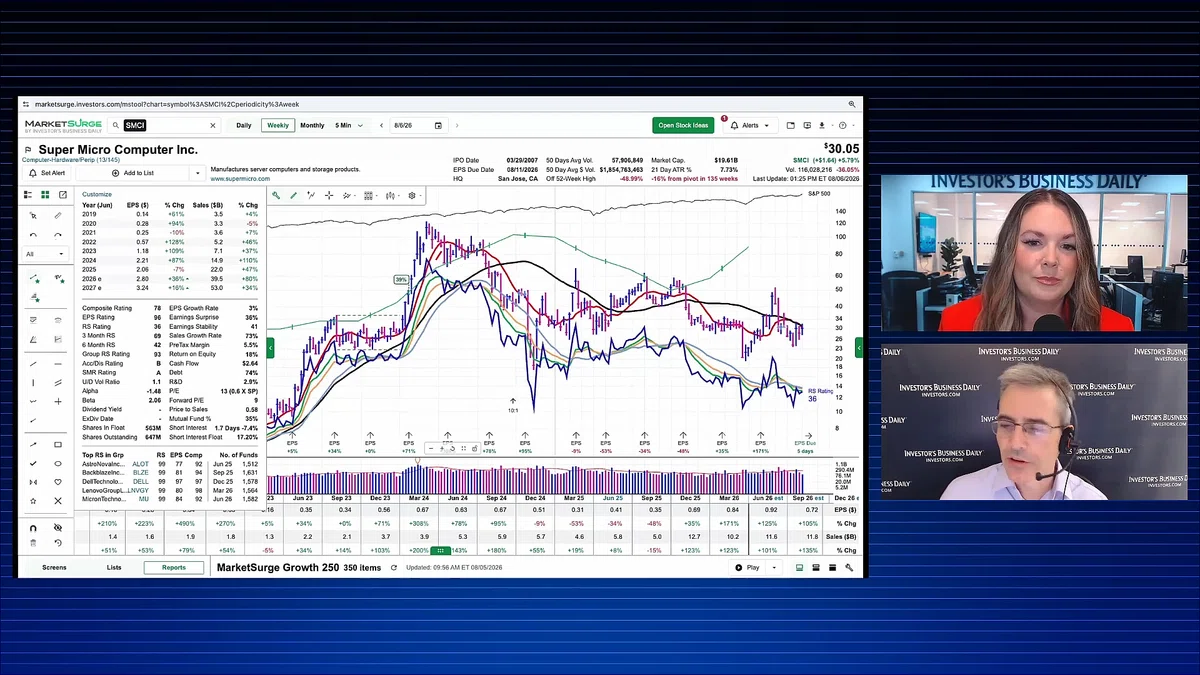
Task: Click the pop-out window icon
Action: [x=62, y=195]
